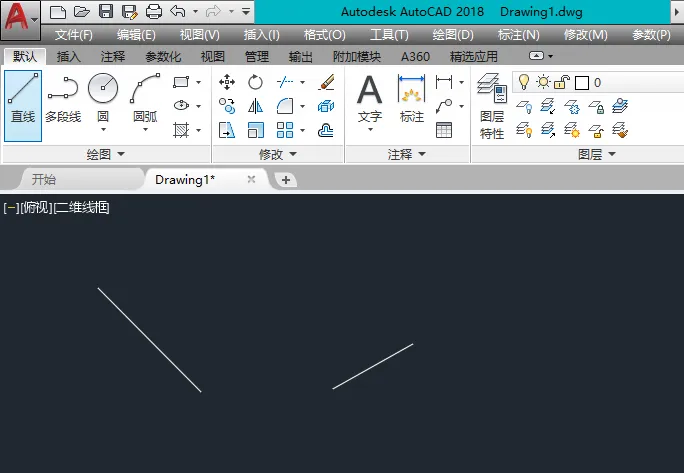Screen dimensions: 684x473
Task: Unlock layer icon in Layers panel
Action: 596,130
